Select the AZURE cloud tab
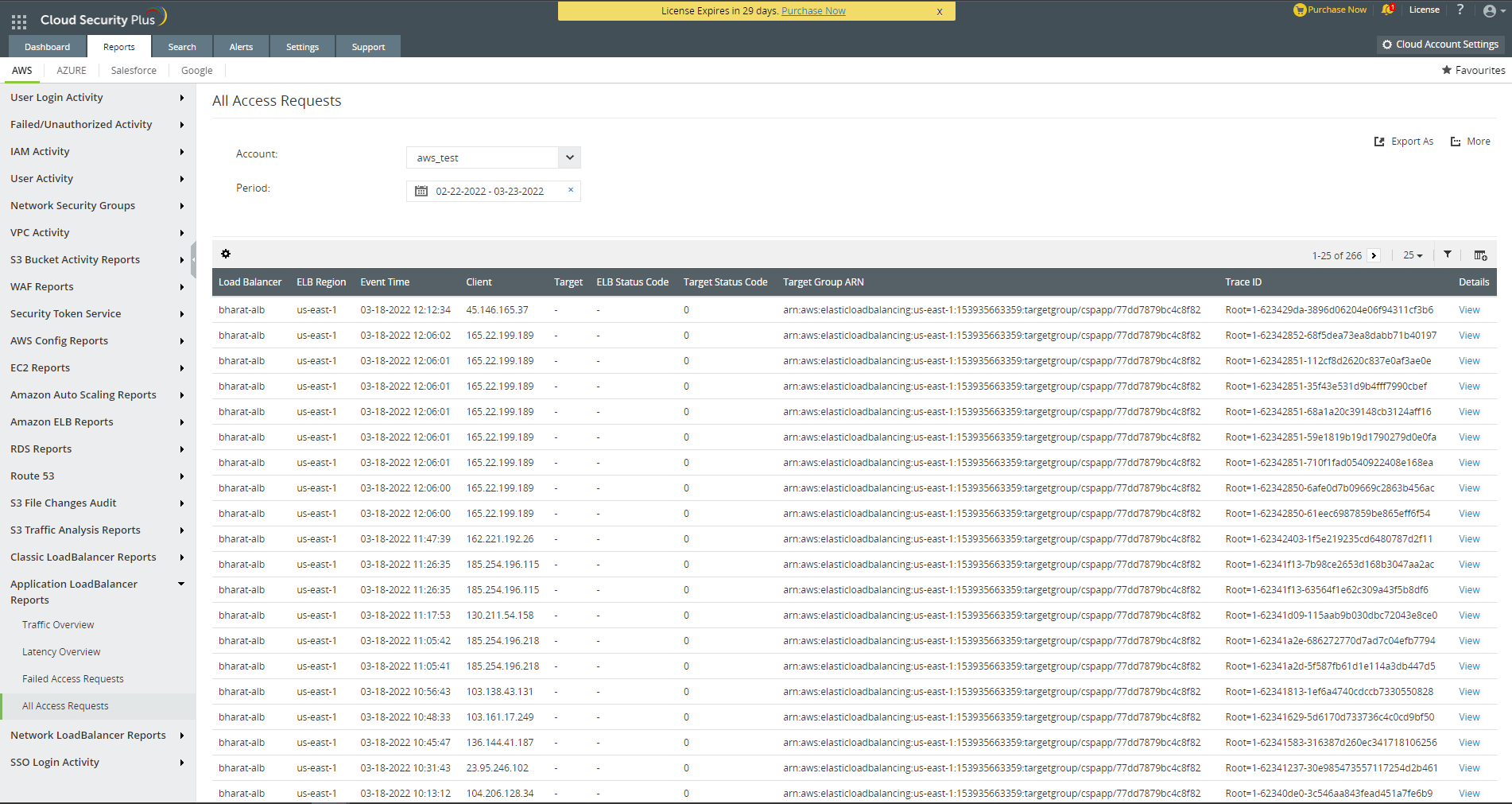 72,70
